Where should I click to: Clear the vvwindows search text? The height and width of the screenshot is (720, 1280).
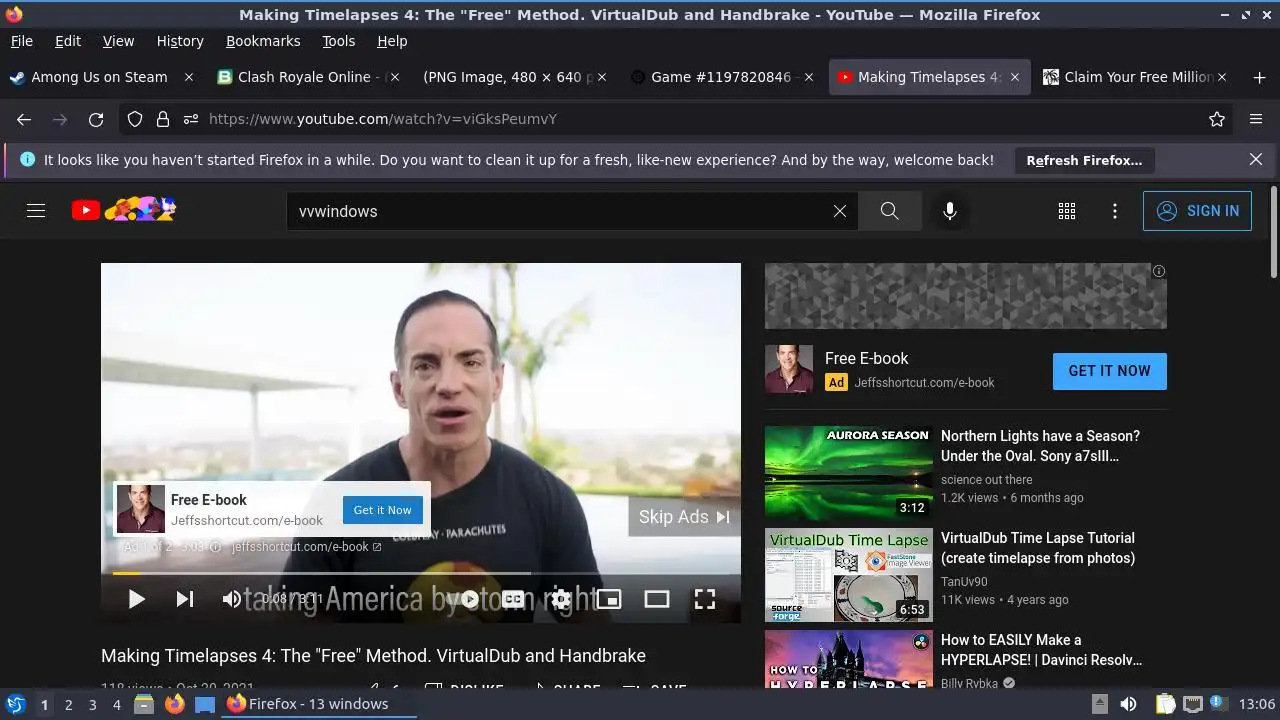(840, 211)
